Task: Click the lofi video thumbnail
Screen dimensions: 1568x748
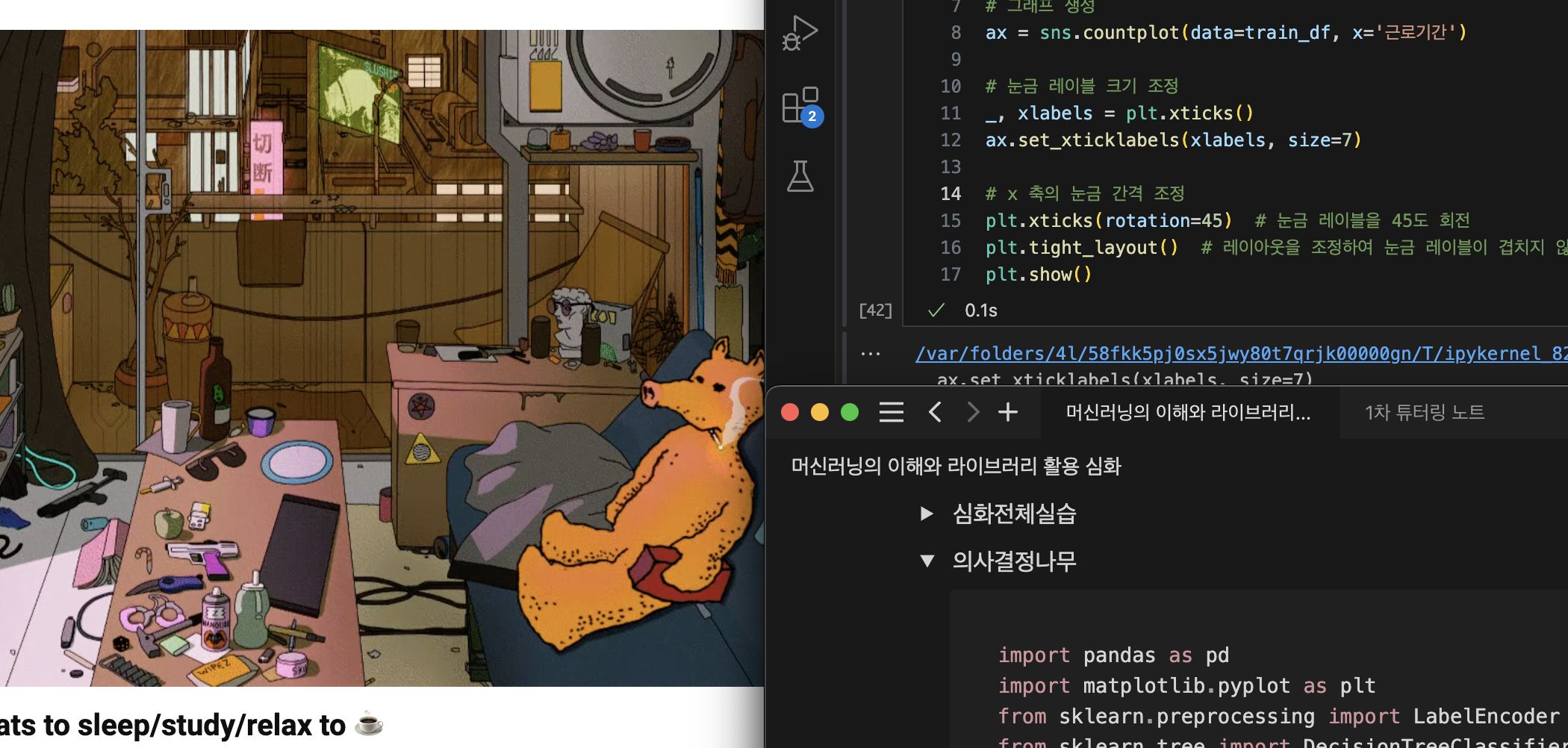Action: 382,358
